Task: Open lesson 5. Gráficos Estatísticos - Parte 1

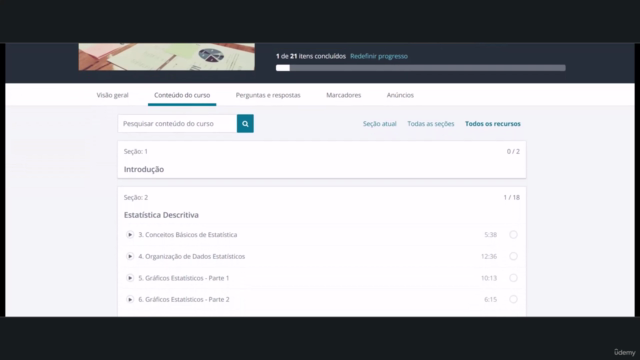Action: tap(184, 278)
